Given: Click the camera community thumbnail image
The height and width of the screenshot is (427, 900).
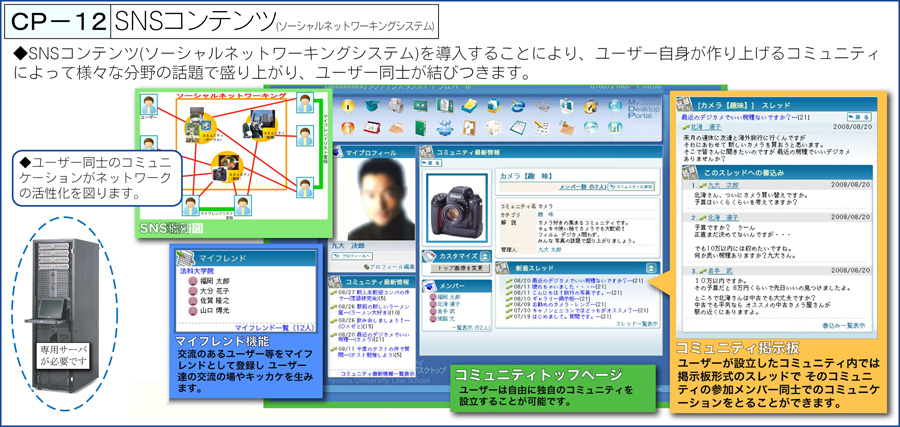Looking at the screenshot, I should 457,208.
